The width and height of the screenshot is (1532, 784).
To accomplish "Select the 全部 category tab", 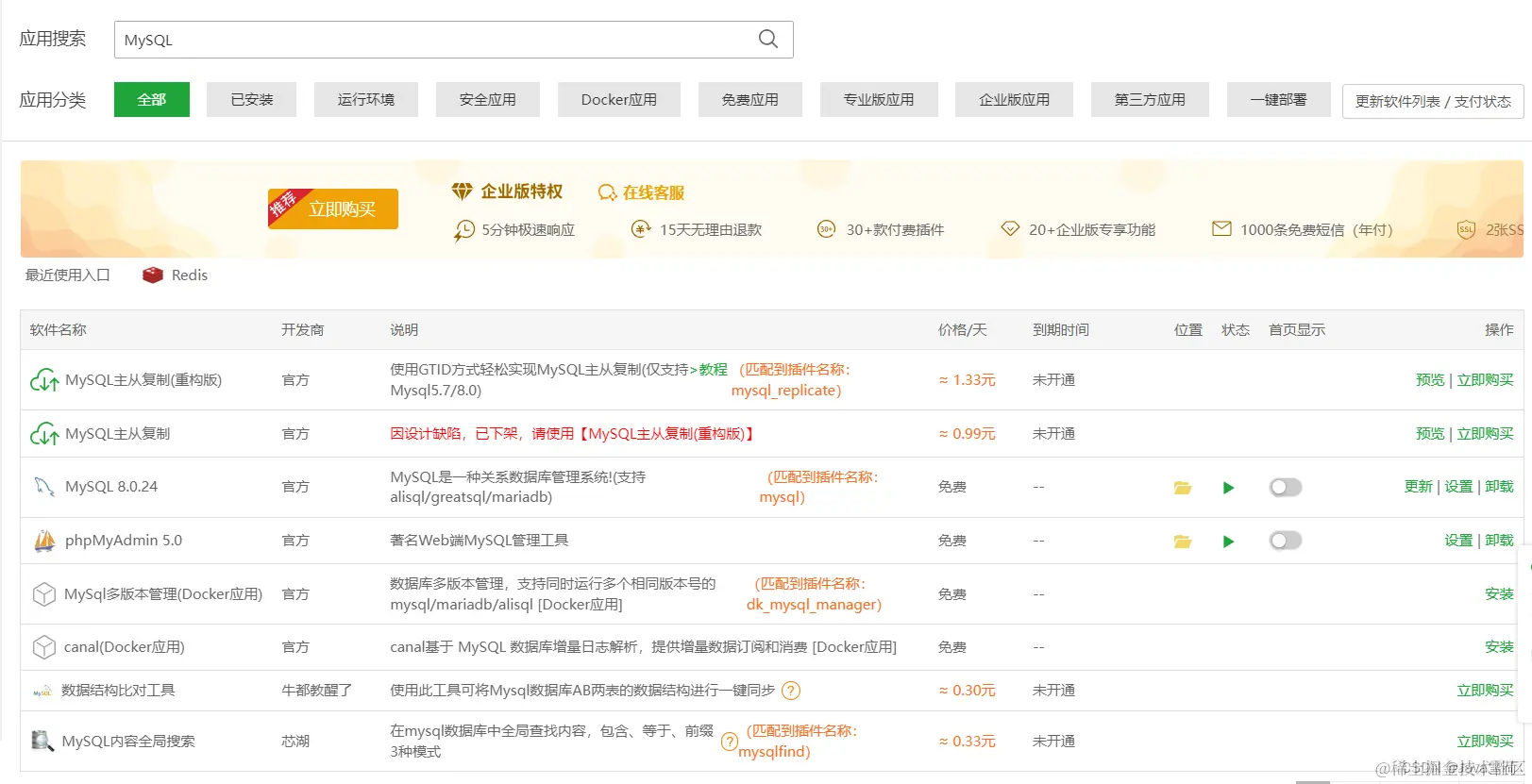I will [152, 99].
